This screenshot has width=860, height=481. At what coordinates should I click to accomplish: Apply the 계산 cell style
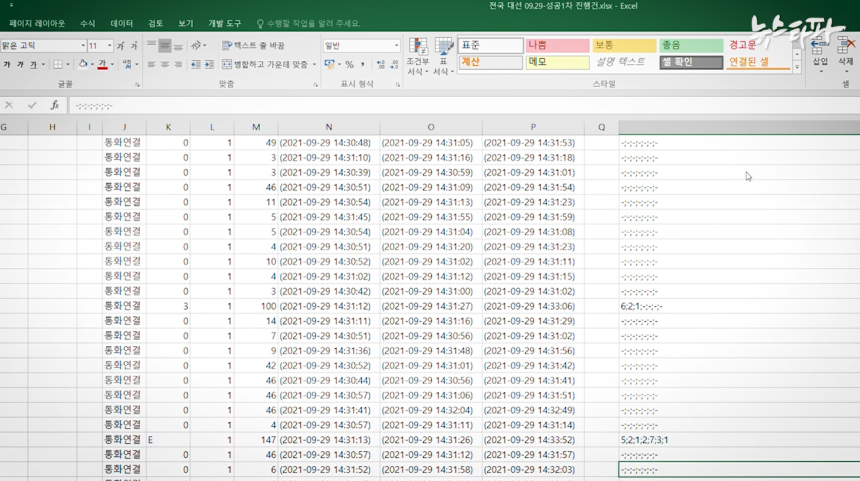coord(490,62)
